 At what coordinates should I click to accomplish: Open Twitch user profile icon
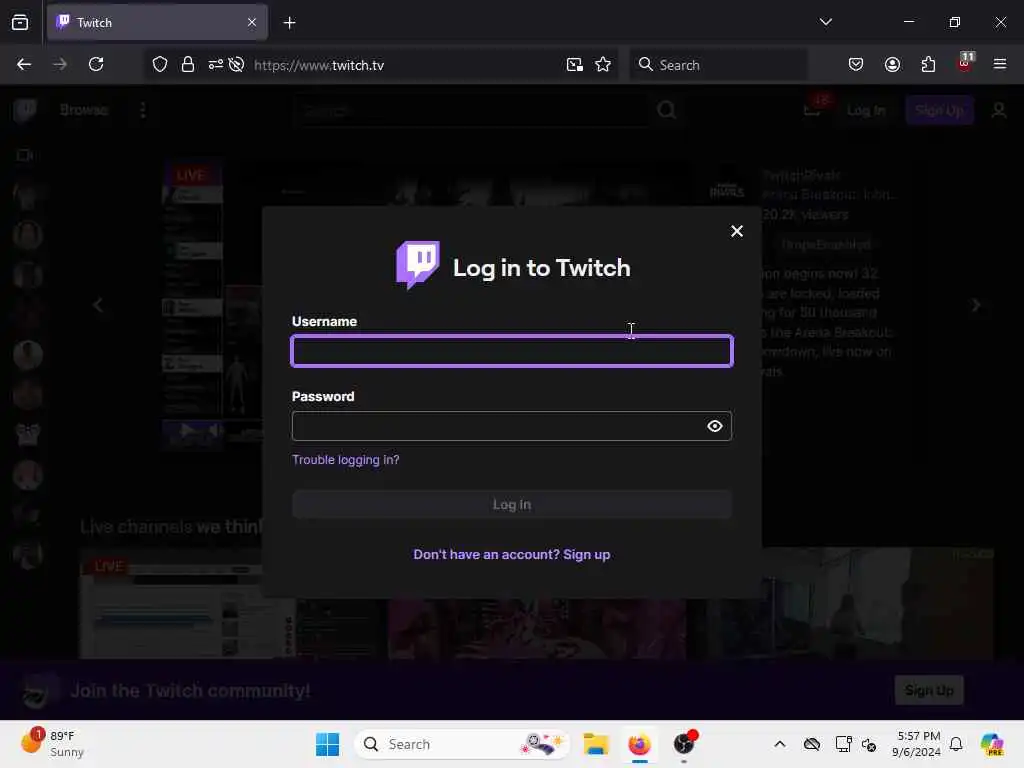point(999,110)
